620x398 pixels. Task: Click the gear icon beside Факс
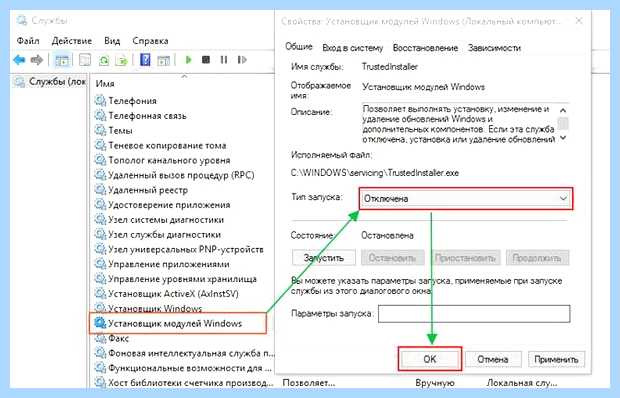click(x=100, y=338)
